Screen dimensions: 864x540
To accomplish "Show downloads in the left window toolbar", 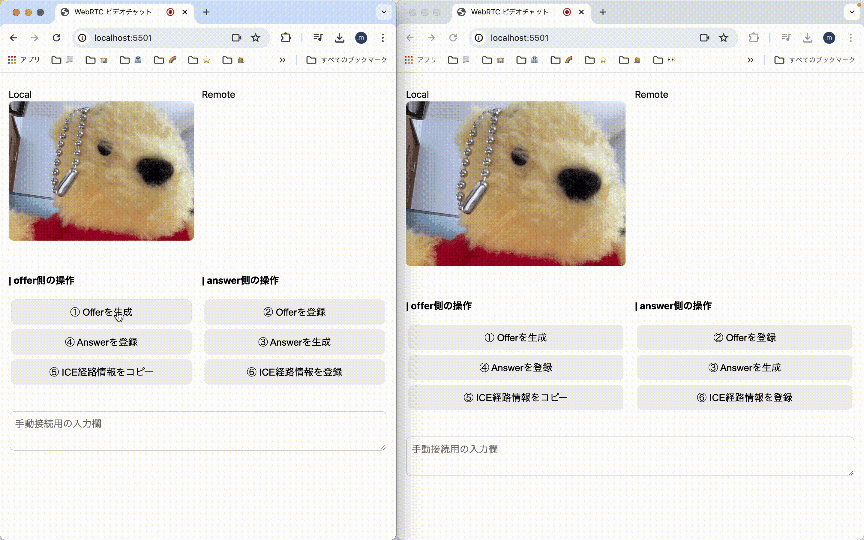I will [x=339, y=38].
